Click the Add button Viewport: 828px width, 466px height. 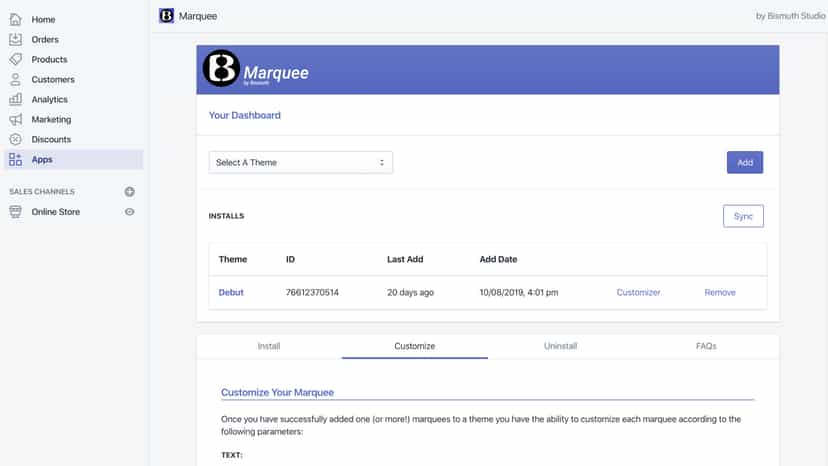point(745,163)
